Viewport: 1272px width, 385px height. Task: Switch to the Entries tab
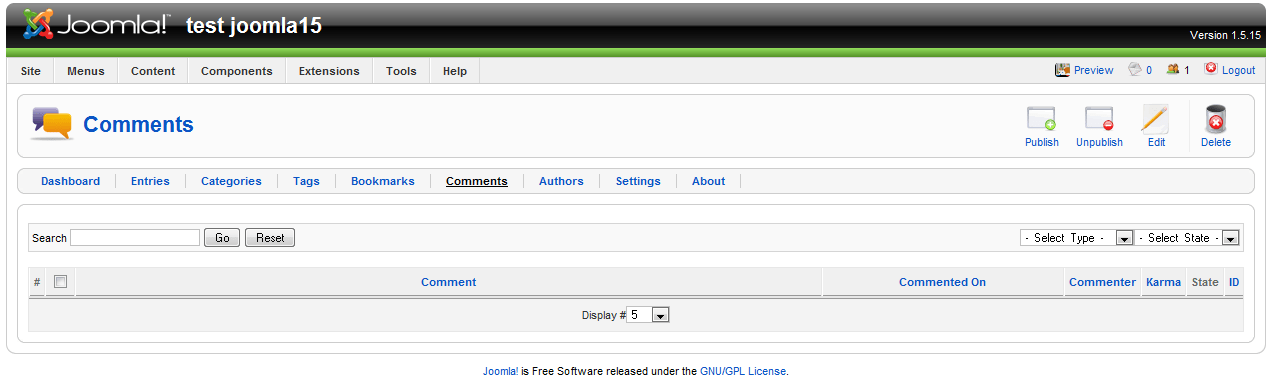(150, 181)
